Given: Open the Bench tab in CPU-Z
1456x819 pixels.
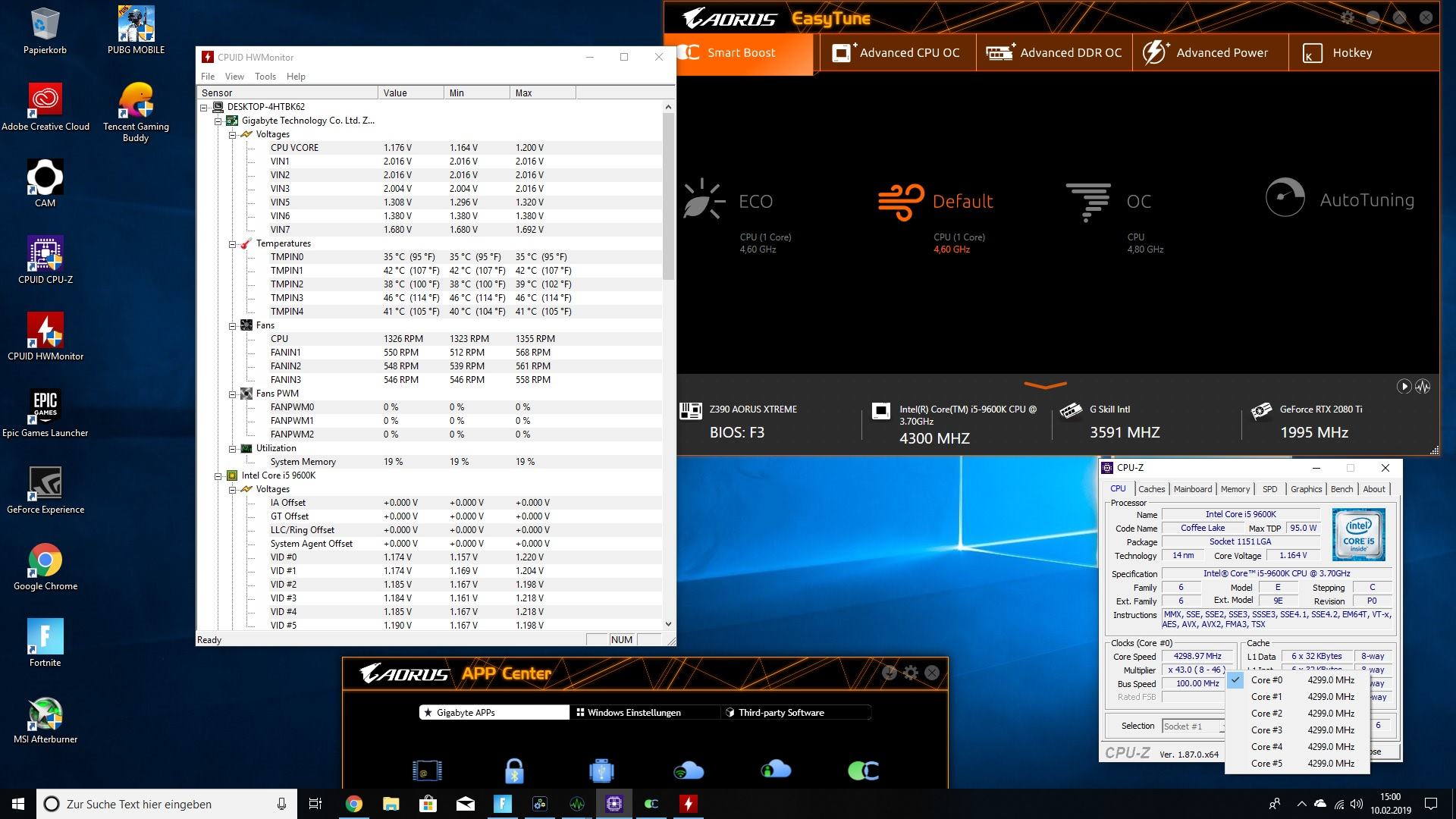Looking at the screenshot, I should click(1341, 489).
